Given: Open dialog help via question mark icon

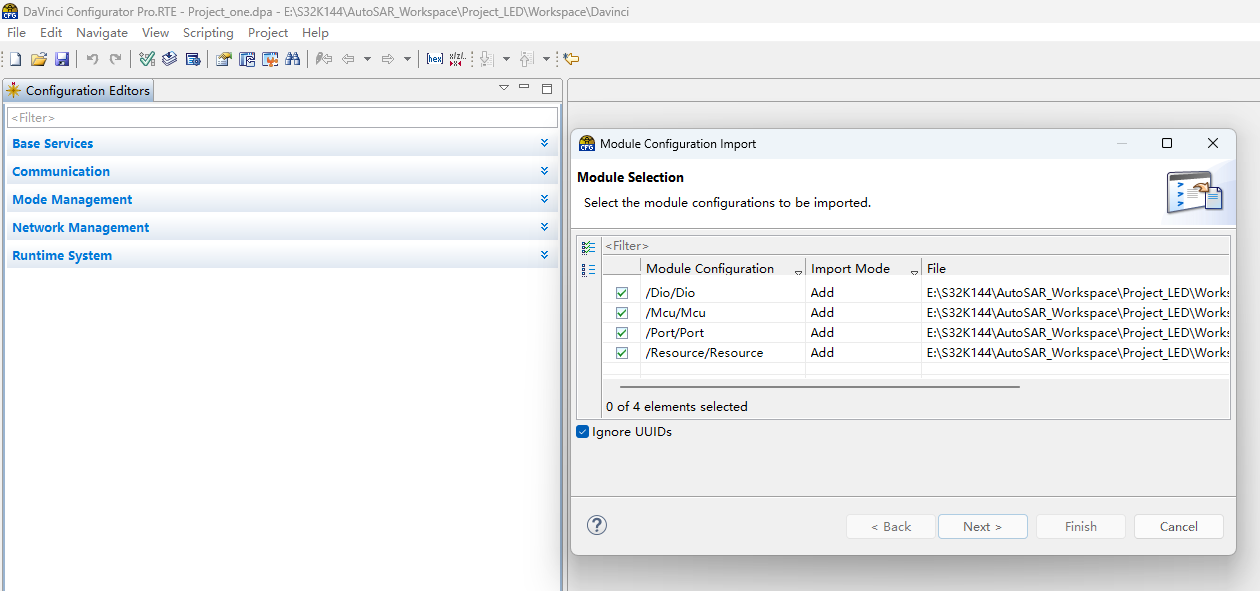Looking at the screenshot, I should point(597,526).
